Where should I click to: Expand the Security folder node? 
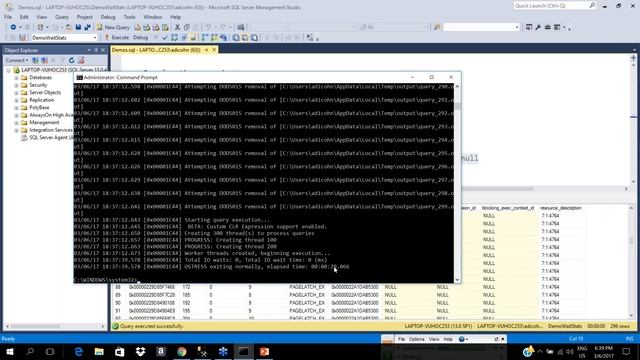point(16,85)
